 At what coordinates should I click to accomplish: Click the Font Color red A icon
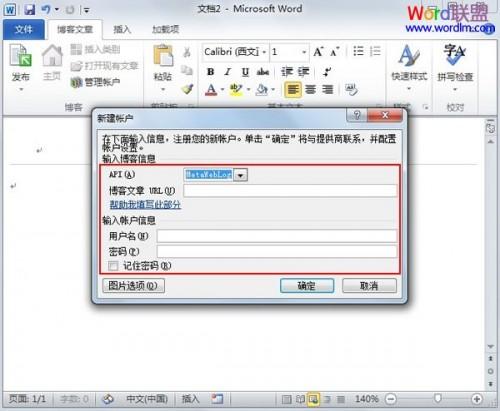(211, 89)
